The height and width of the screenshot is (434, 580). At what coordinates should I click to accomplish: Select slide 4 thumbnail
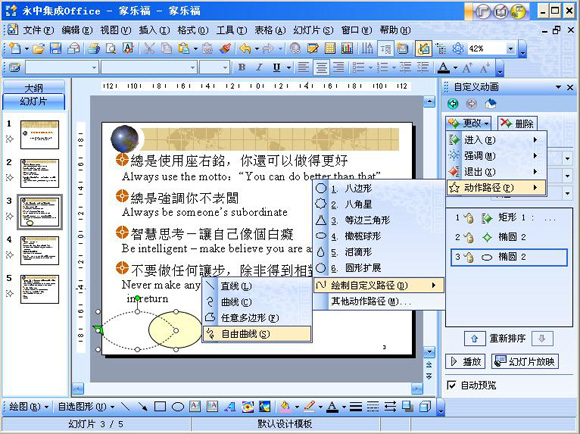click(x=39, y=250)
